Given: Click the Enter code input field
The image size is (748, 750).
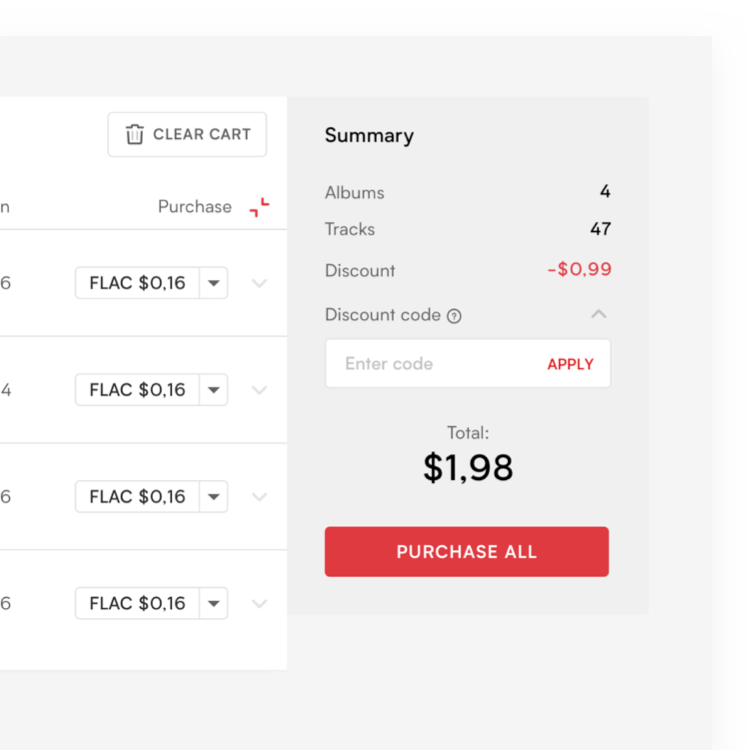Looking at the screenshot, I should click(430, 364).
